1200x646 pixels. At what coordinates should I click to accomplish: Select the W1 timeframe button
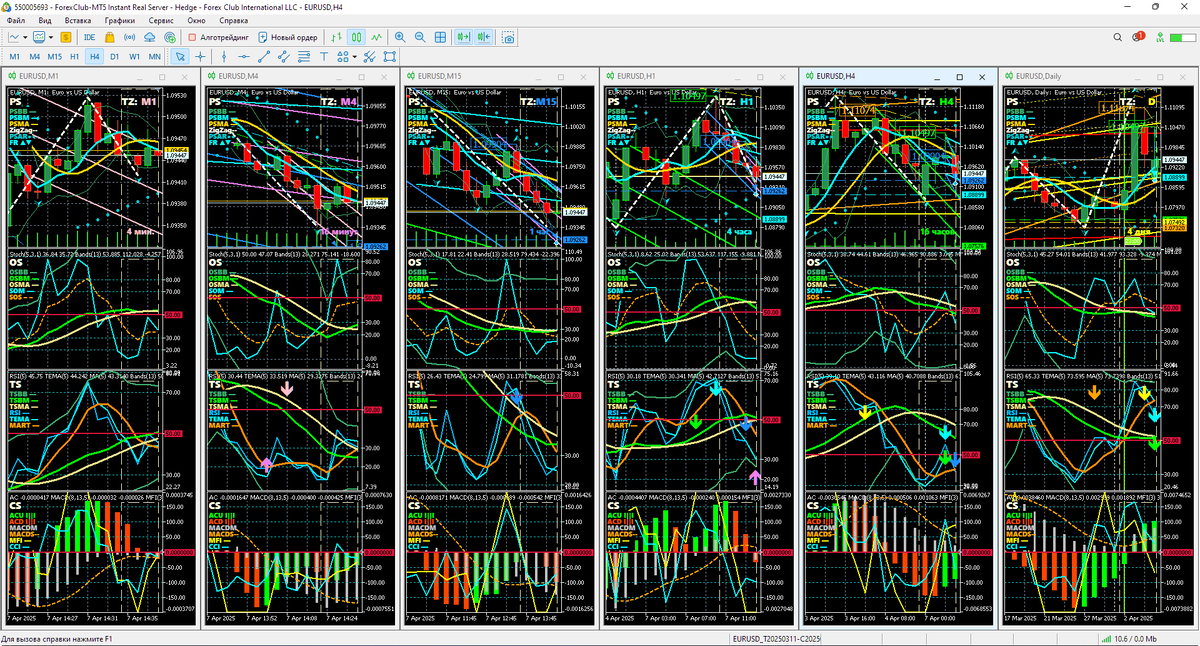coord(135,57)
